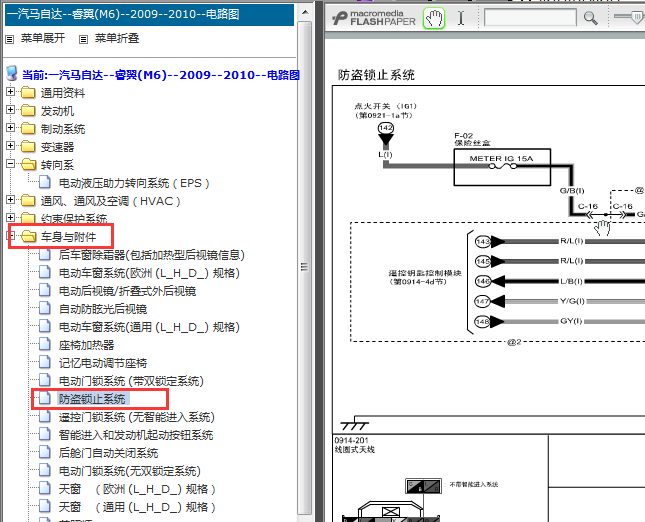Click the HVAC folder icon
The width and height of the screenshot is (645, 522).
(x=28, y=200)
